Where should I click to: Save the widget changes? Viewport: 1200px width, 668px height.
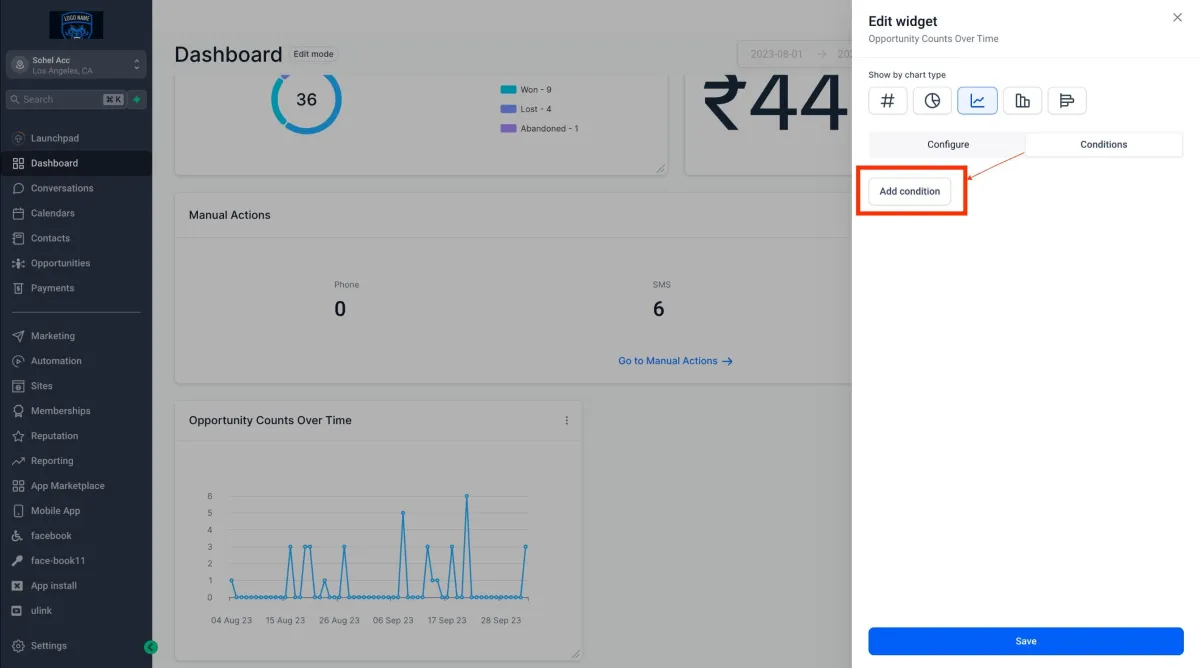(x=1025, y=641)
